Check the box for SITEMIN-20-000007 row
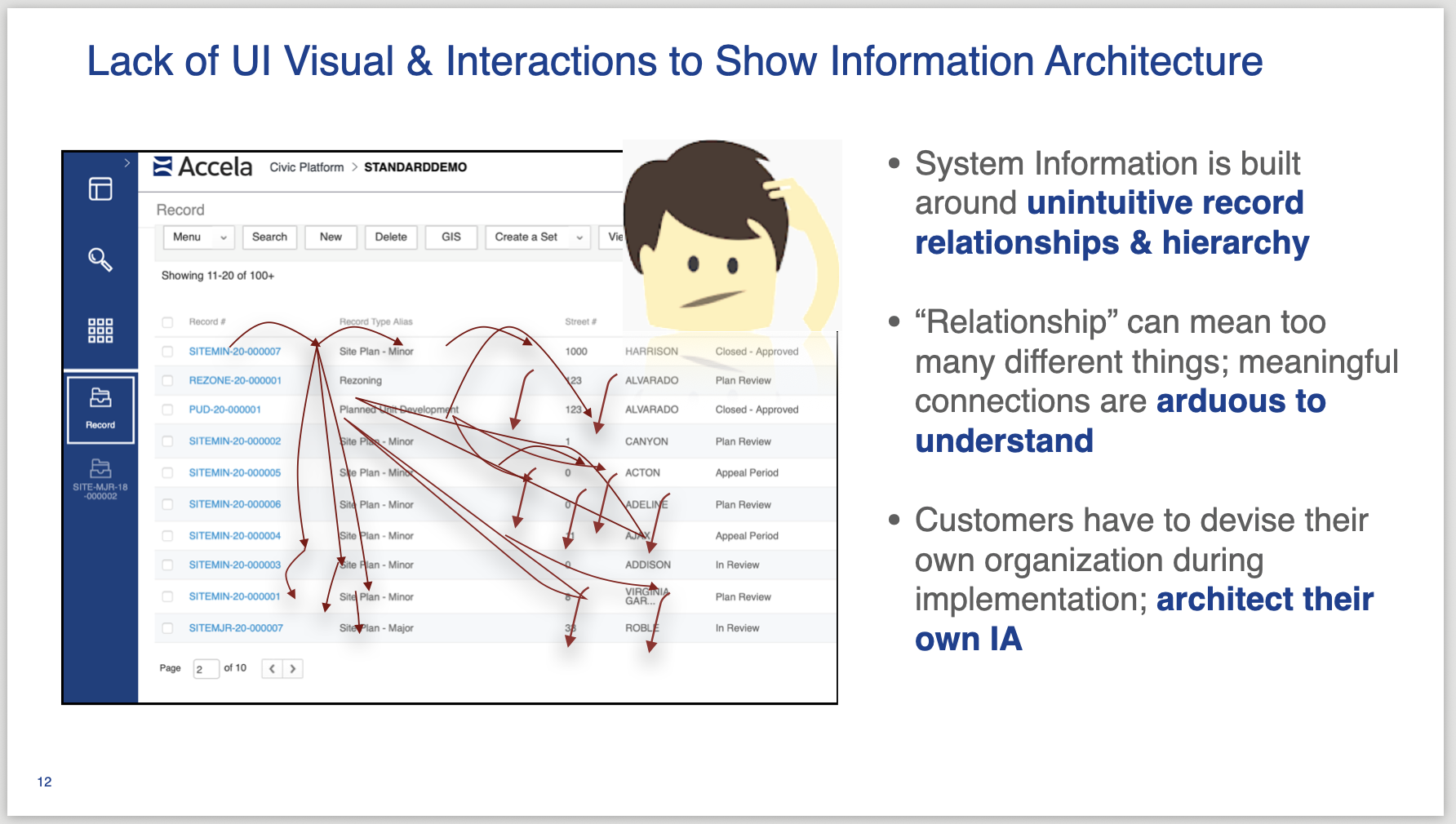 [x=167, y=352]
